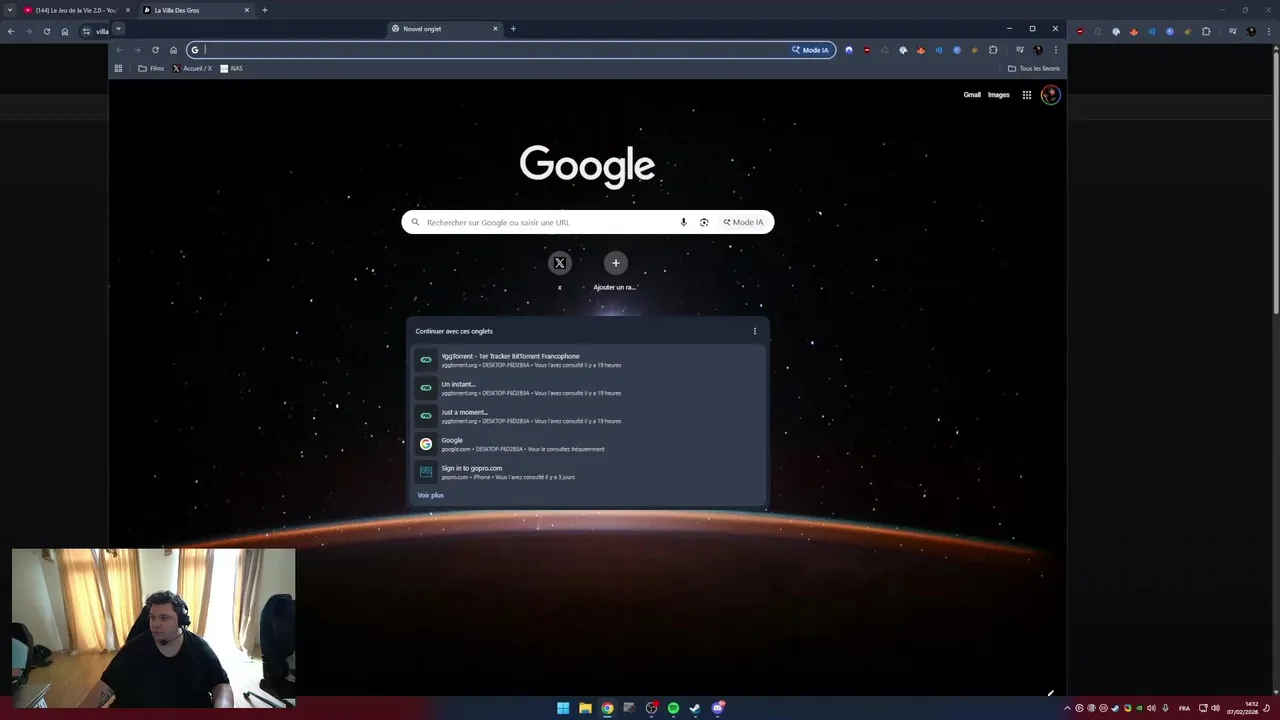This screenshot has width=1280, height=720.
Task: Open the NAS bookmark
Action: (x=231, y=68)
